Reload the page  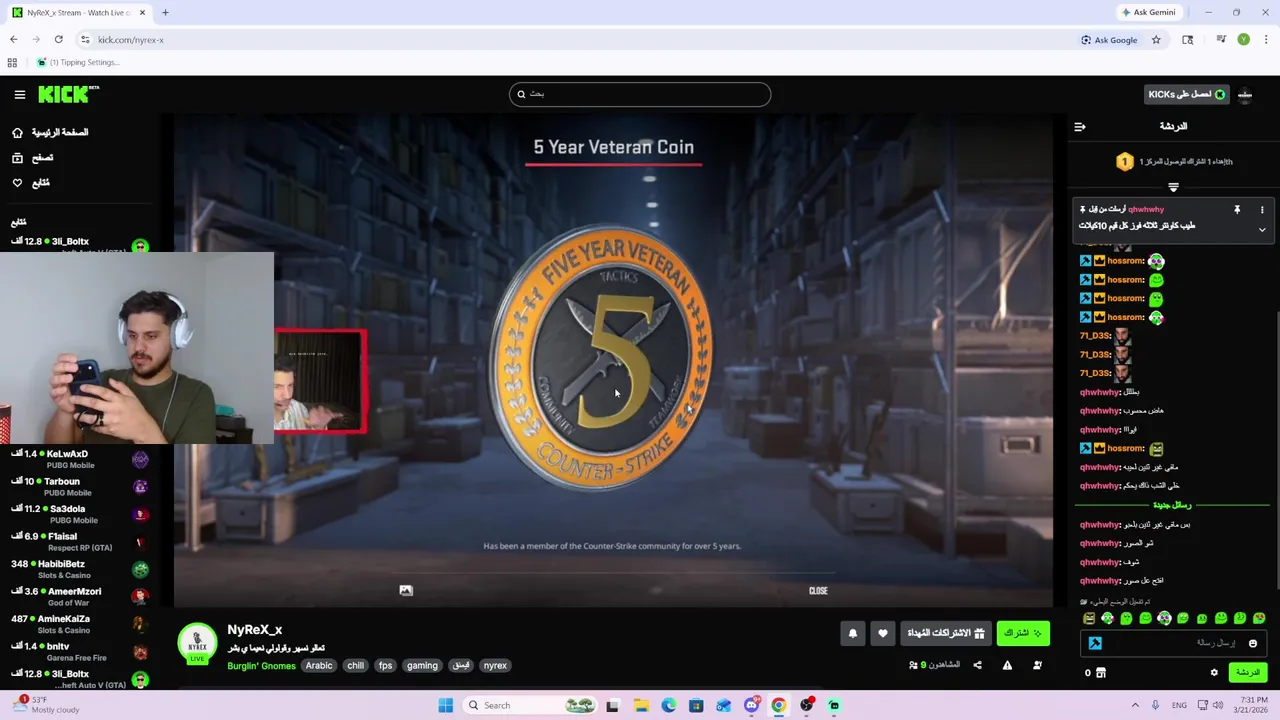[x=58, y=40]
